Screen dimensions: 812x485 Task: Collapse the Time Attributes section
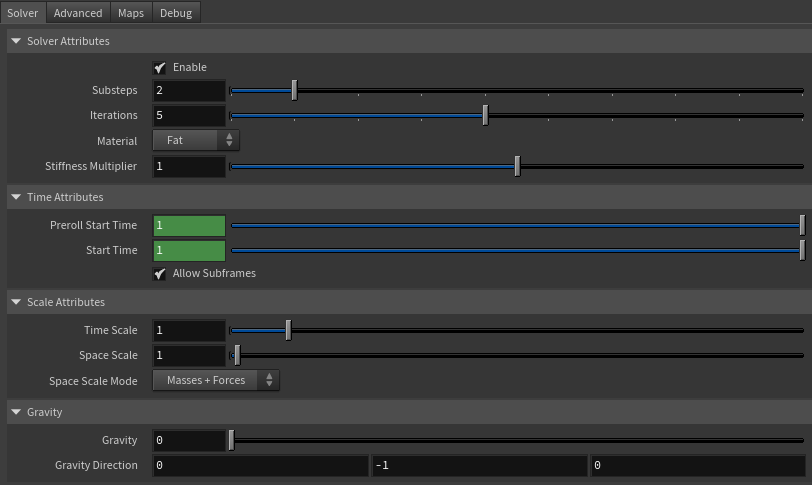pos(16,197)
